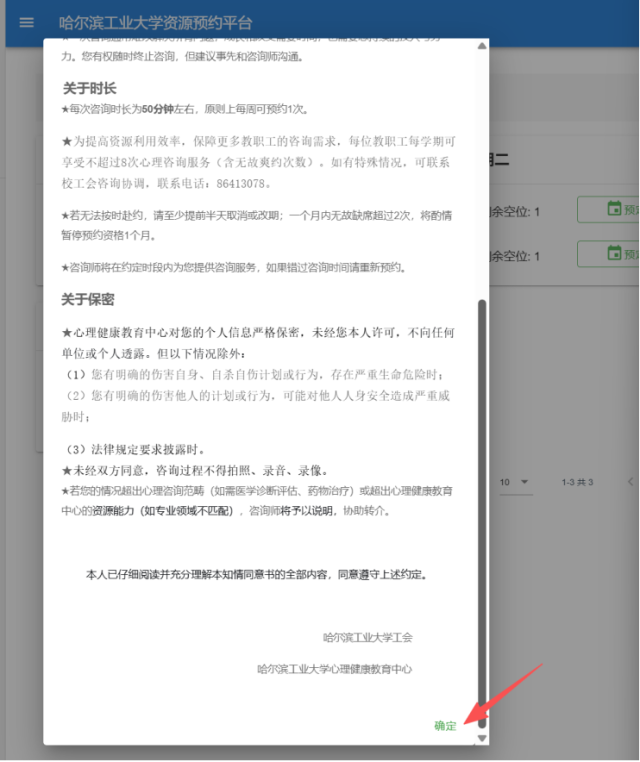Screen dimensions: 640x762
Task: Click the 哈尔滨工业大学资源预约平台 header title
Action: pos(156,23)
